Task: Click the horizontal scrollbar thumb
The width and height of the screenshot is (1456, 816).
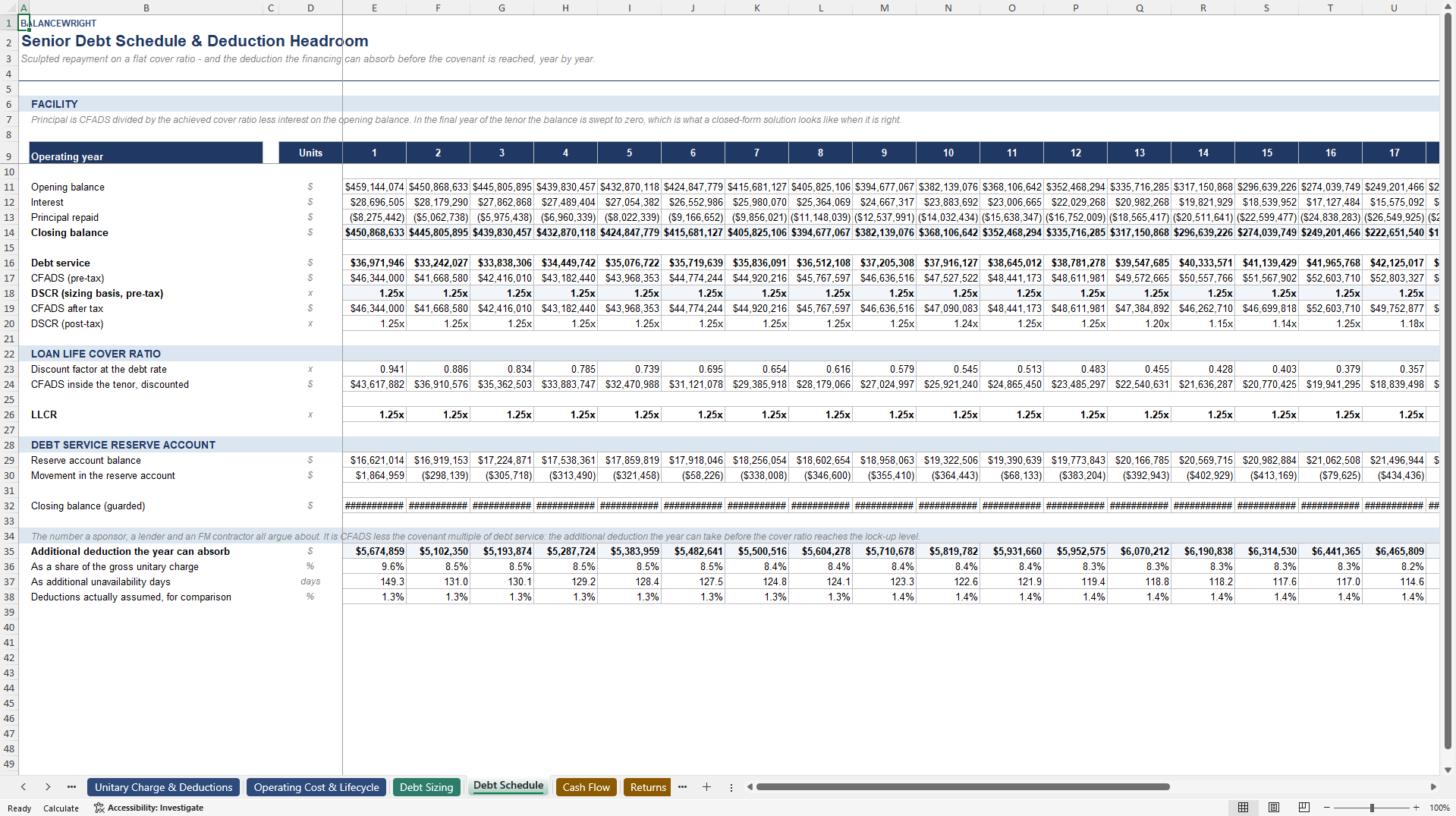Action: pyautogui.click(x=962, y=787)
